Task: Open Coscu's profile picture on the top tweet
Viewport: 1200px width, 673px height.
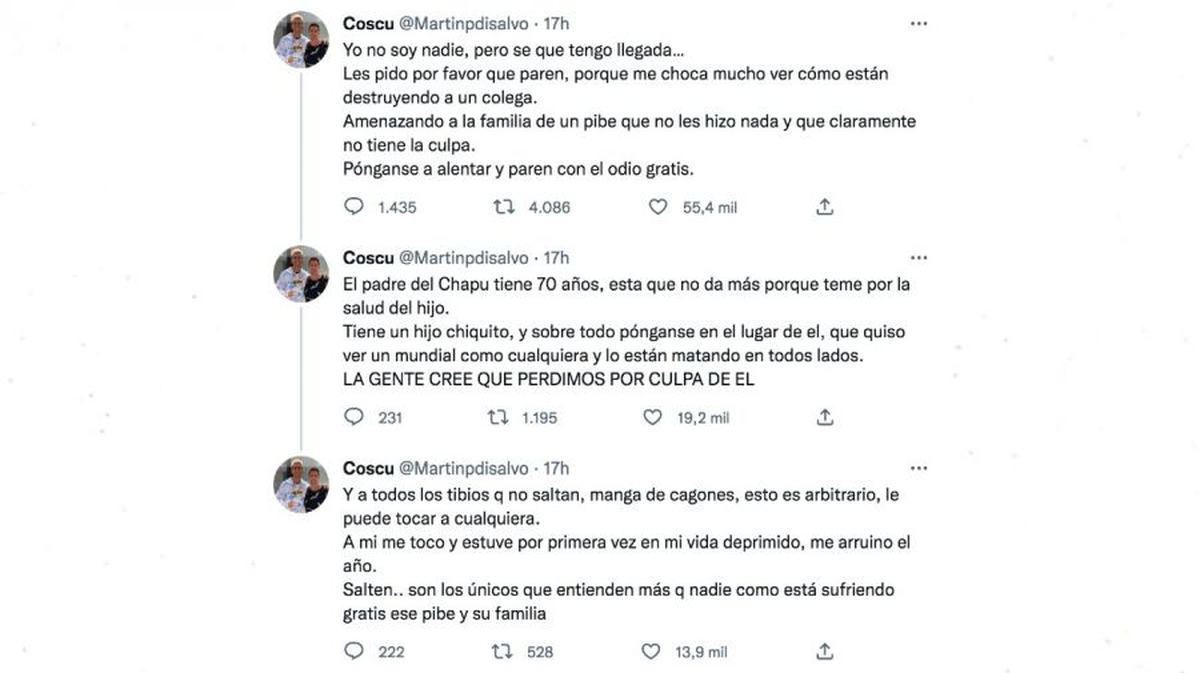Action: 301,32
